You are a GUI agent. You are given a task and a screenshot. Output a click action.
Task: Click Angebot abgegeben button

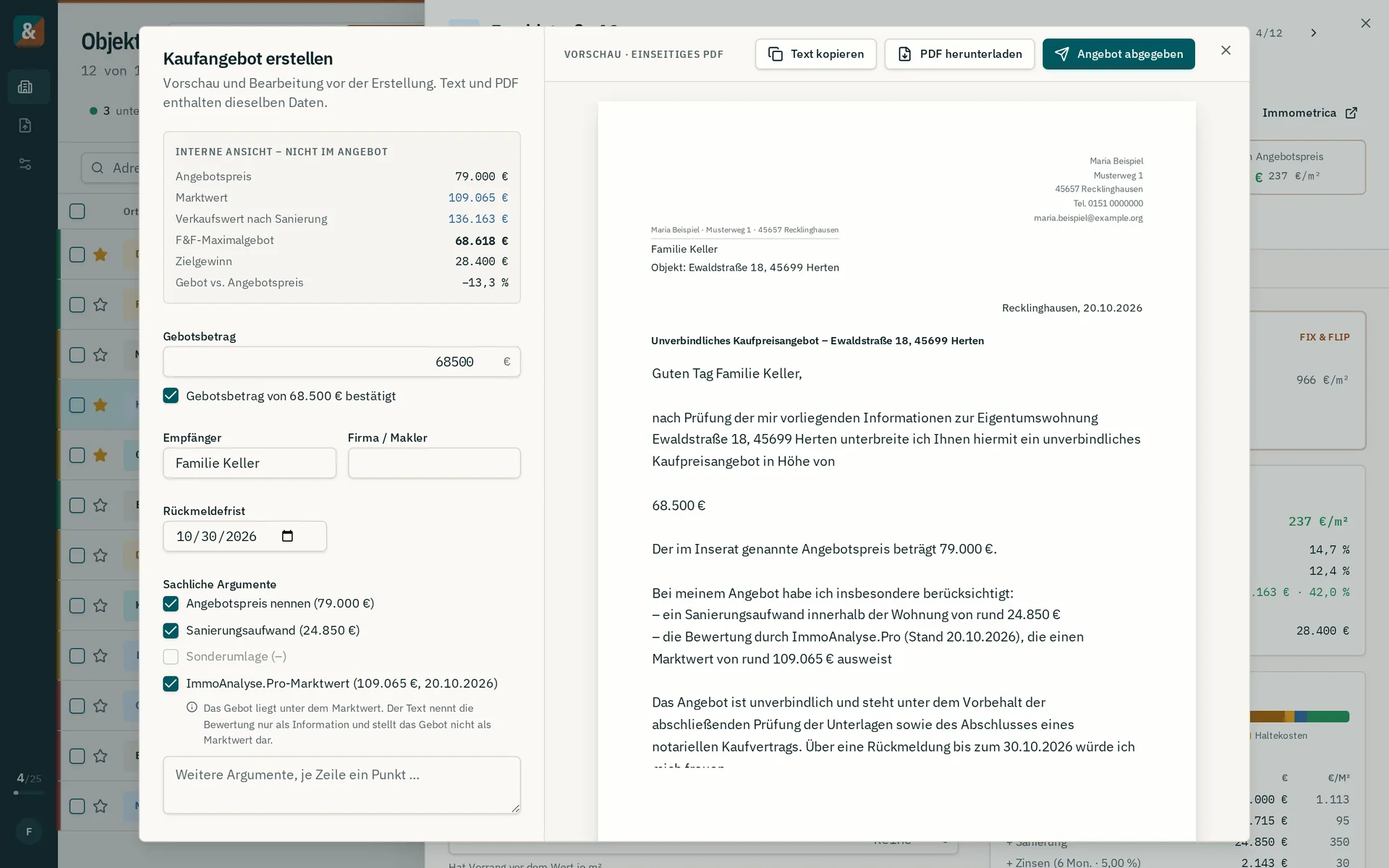1118,54
